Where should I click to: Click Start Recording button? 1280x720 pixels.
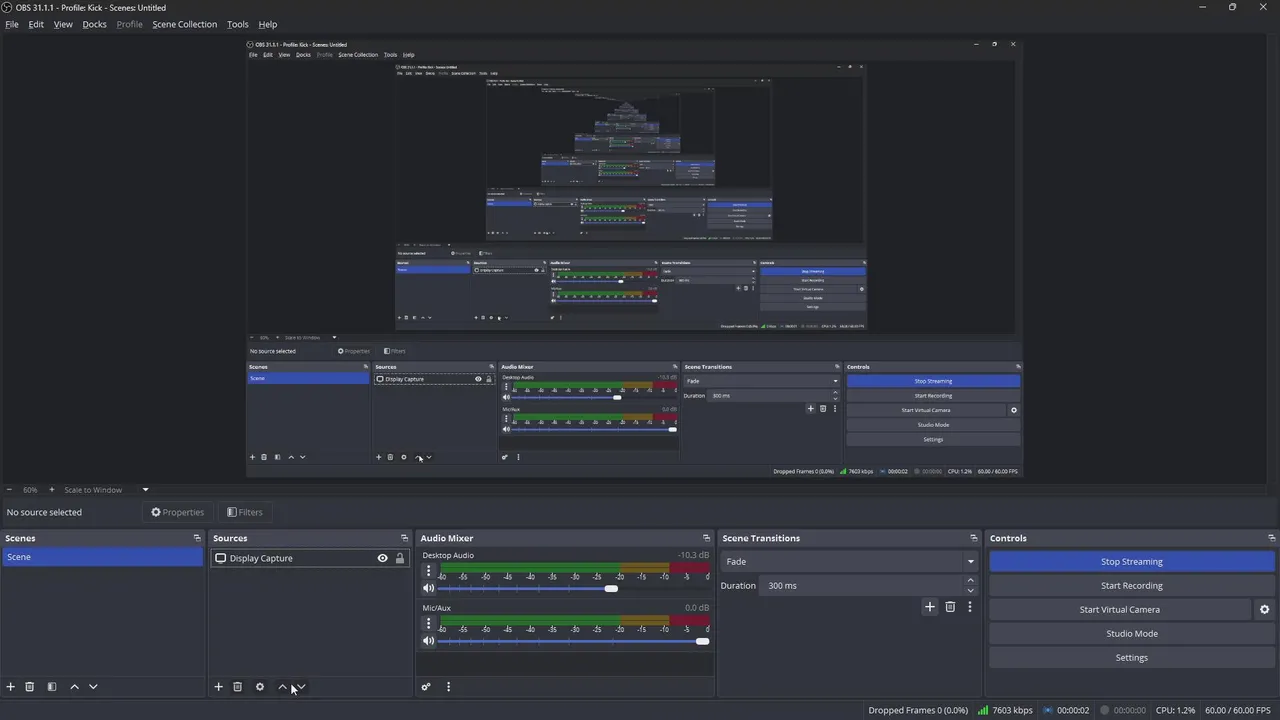tap(1132, 586)
